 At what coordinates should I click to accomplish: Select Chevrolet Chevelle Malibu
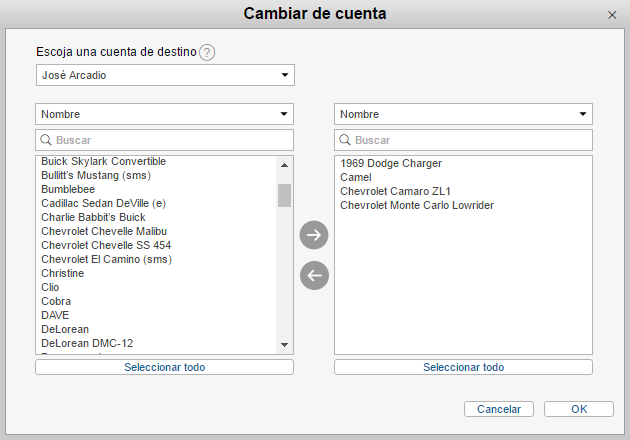click(104, 231)
